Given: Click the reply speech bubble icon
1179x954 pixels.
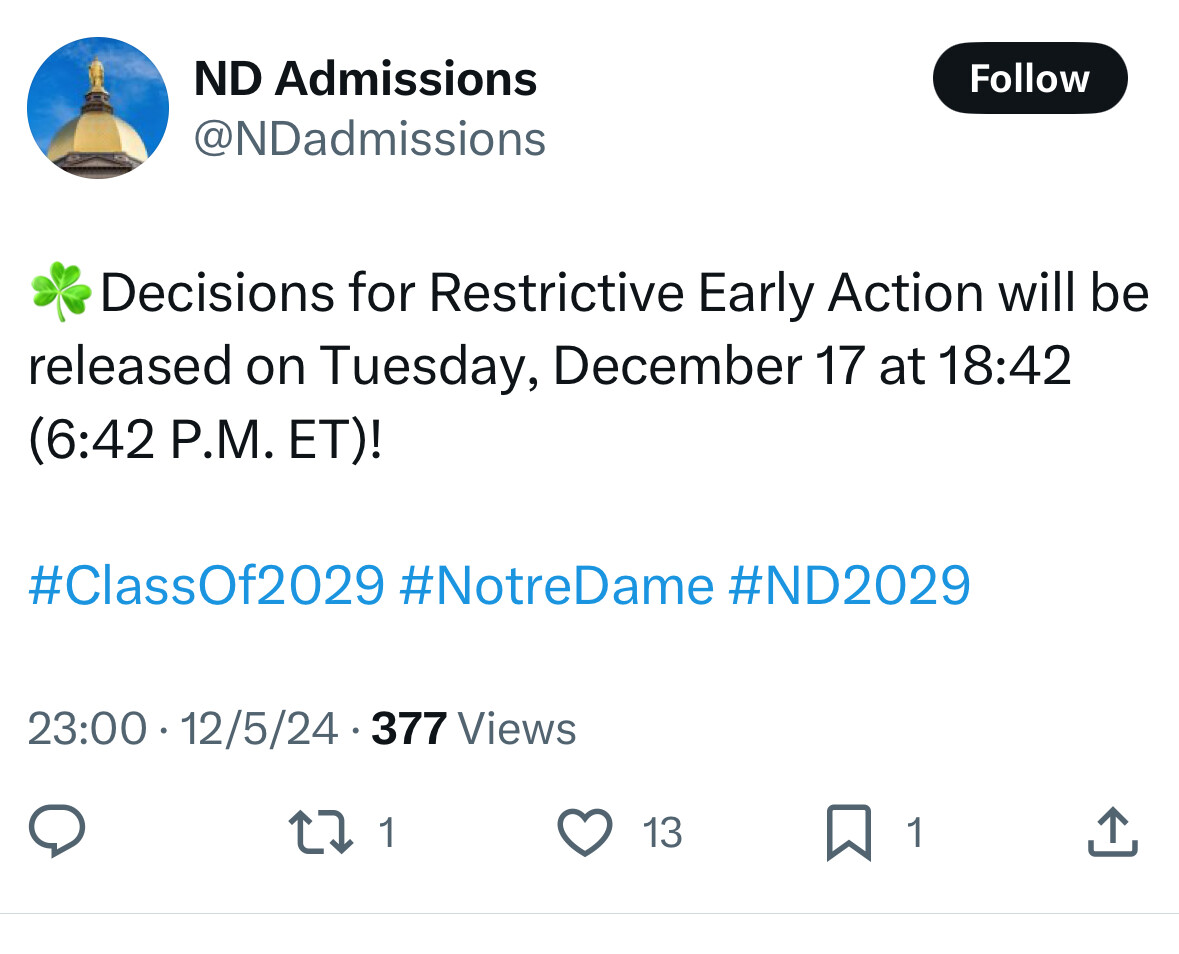Looking at the screenshot, I should click(x=56, y=832).
